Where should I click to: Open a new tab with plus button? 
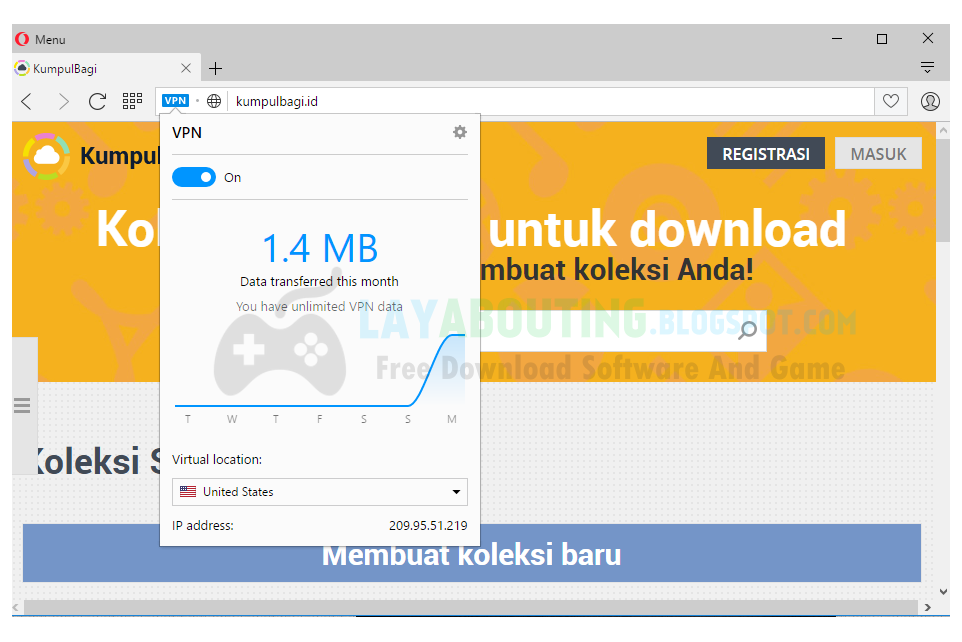pyautogui.click(x=215, y=68)
